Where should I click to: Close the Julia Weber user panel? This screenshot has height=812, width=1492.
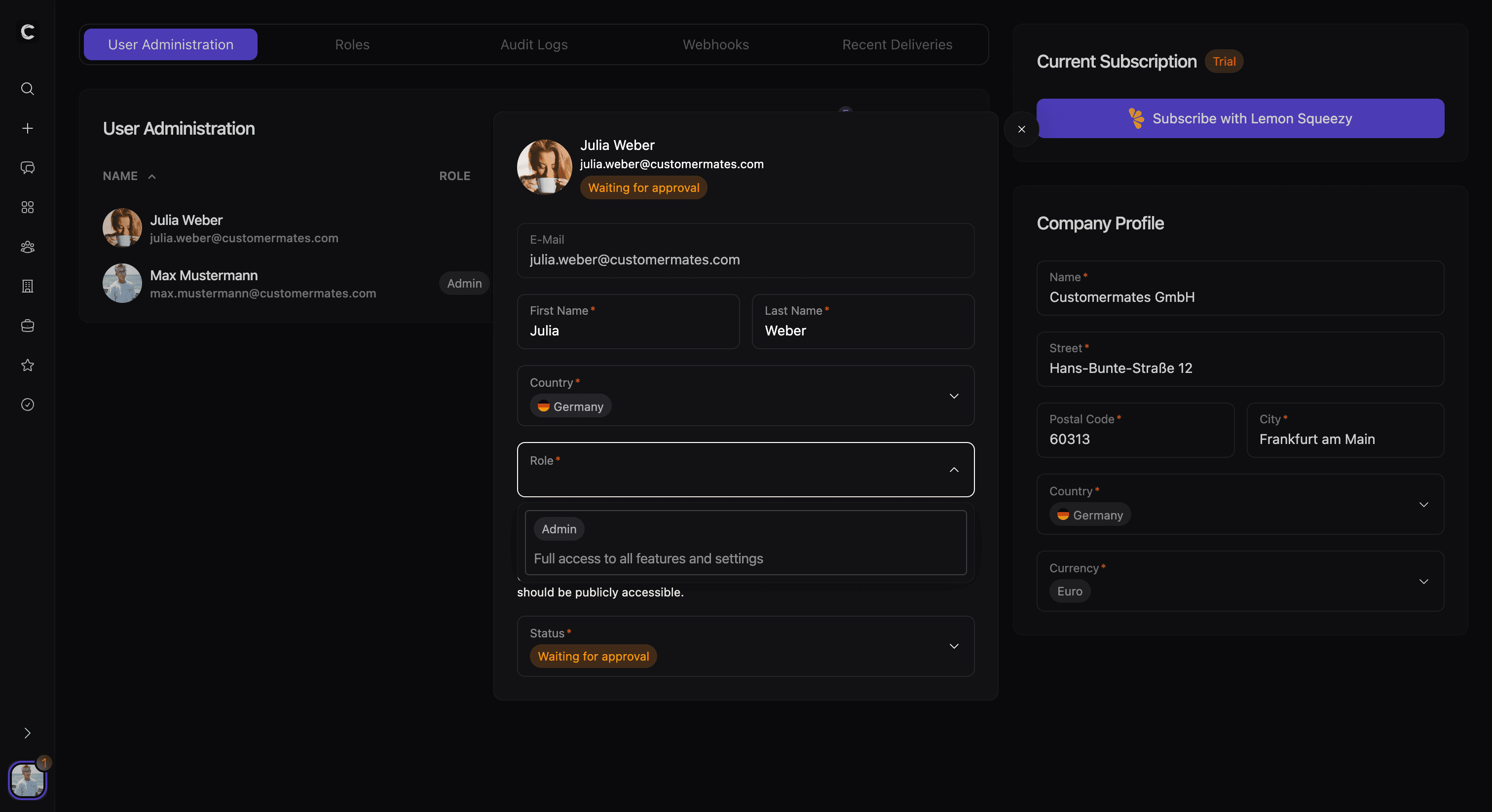(1021, 129)
